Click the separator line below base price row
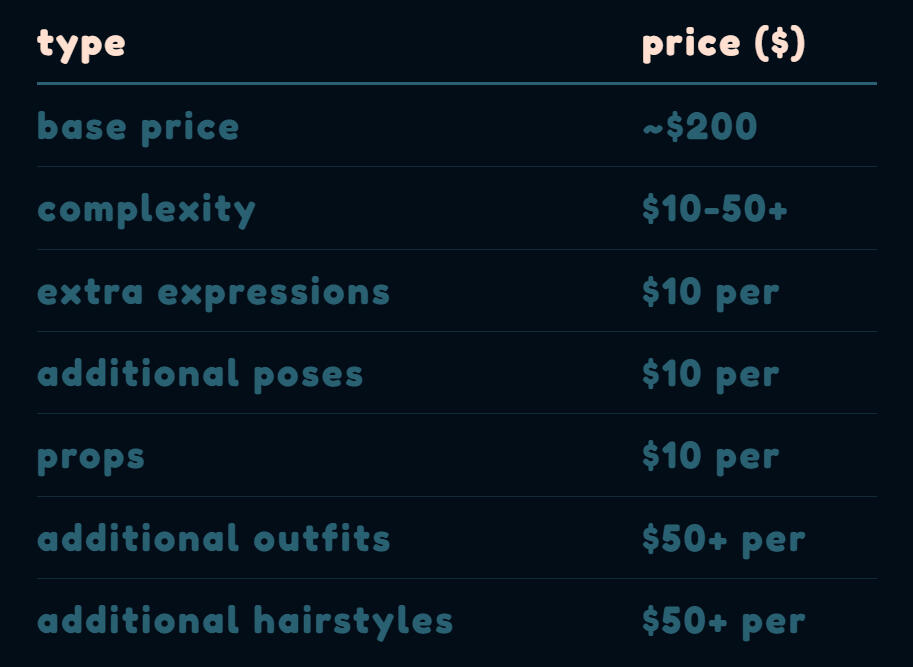 pyautogui.click(x=456, y=166)
